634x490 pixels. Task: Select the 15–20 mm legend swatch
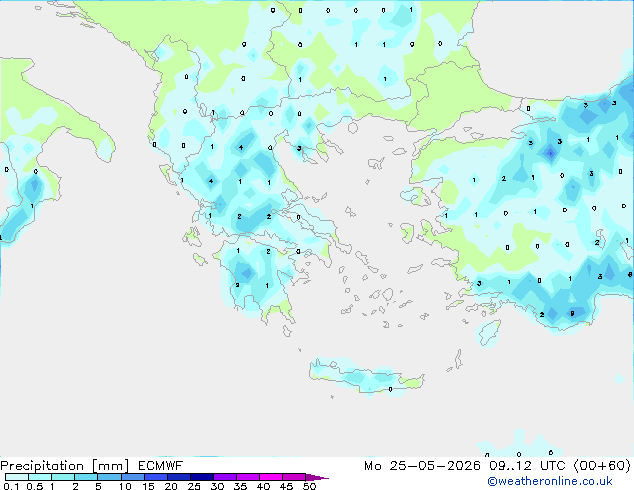point(155,477)
